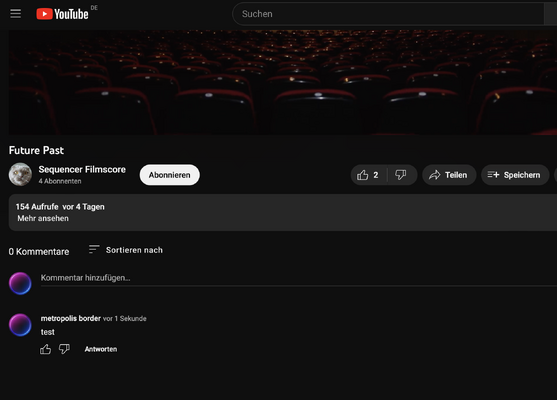The image size is (557, 400).
Task: Dislike the 'test' comment
Action: [64, 349]
